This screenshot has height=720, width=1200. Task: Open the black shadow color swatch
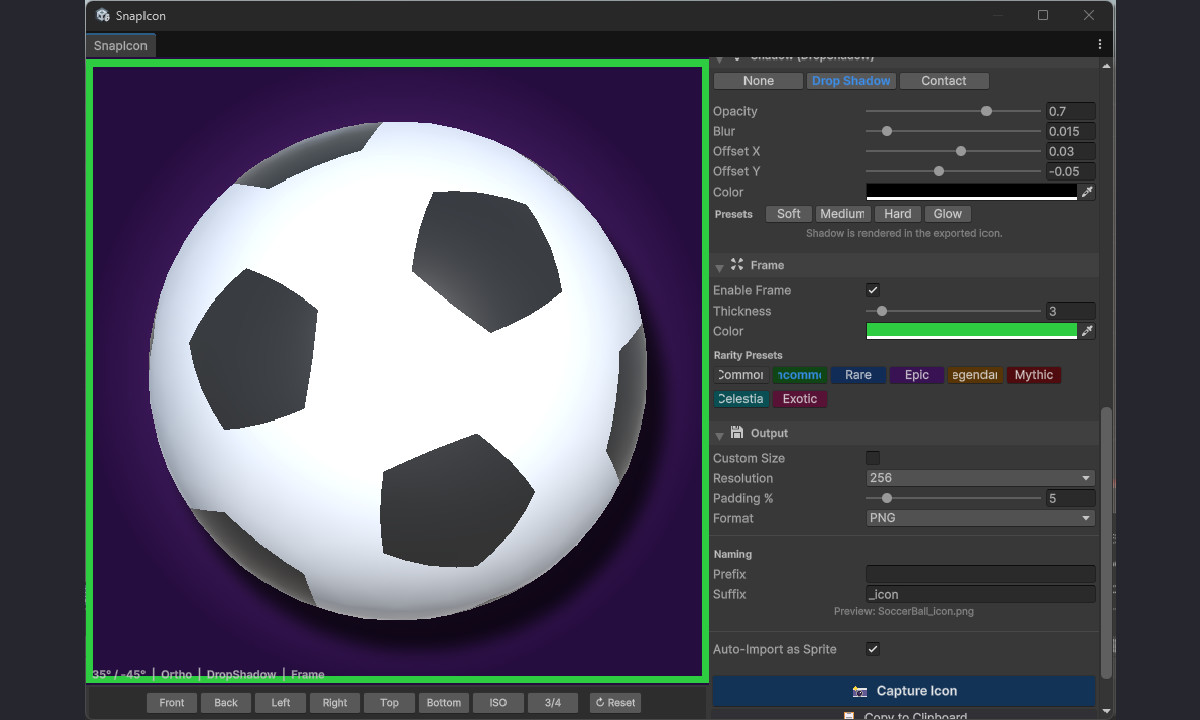[x=971, y=192]
